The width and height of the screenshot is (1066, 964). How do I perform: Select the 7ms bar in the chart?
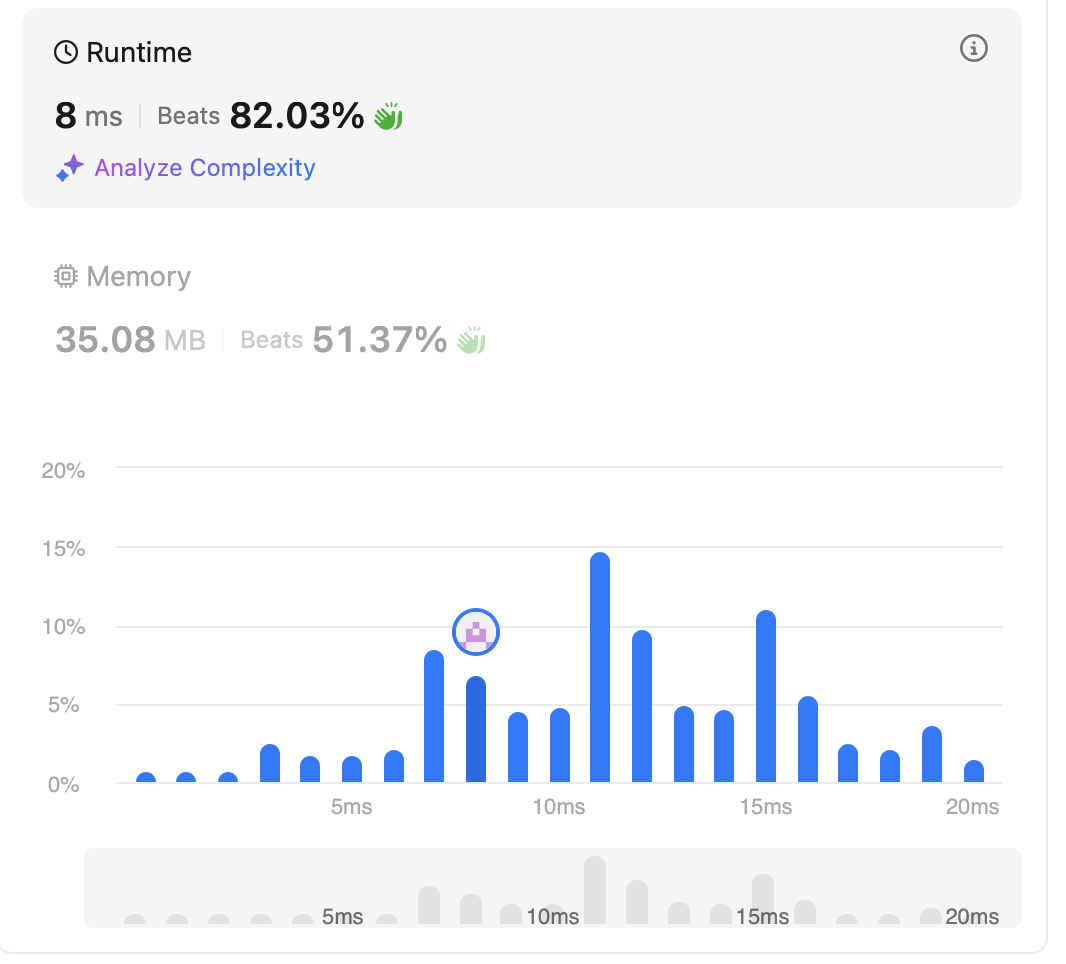(x=434, y=717)
